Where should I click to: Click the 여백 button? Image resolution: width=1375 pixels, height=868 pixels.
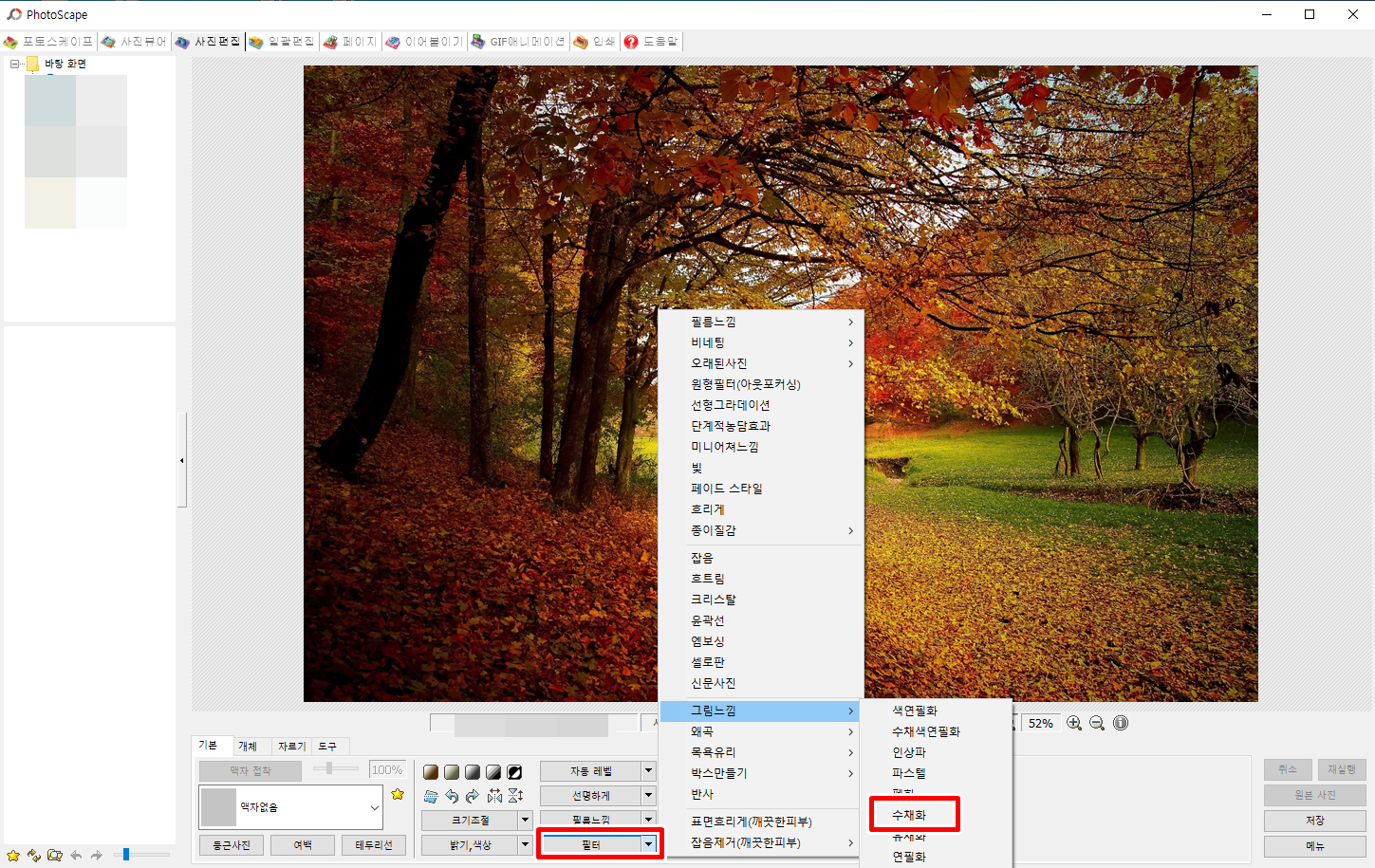[303, 845]
